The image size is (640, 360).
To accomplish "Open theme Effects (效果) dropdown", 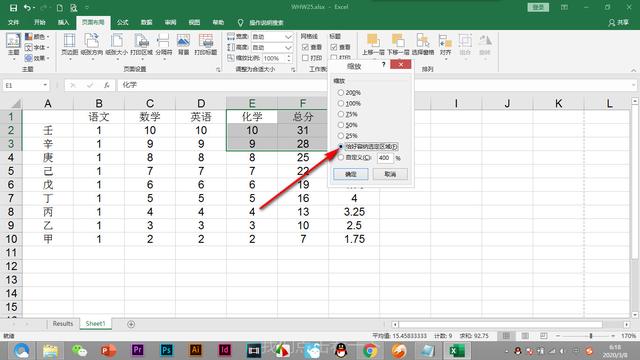I will (37, 58).
